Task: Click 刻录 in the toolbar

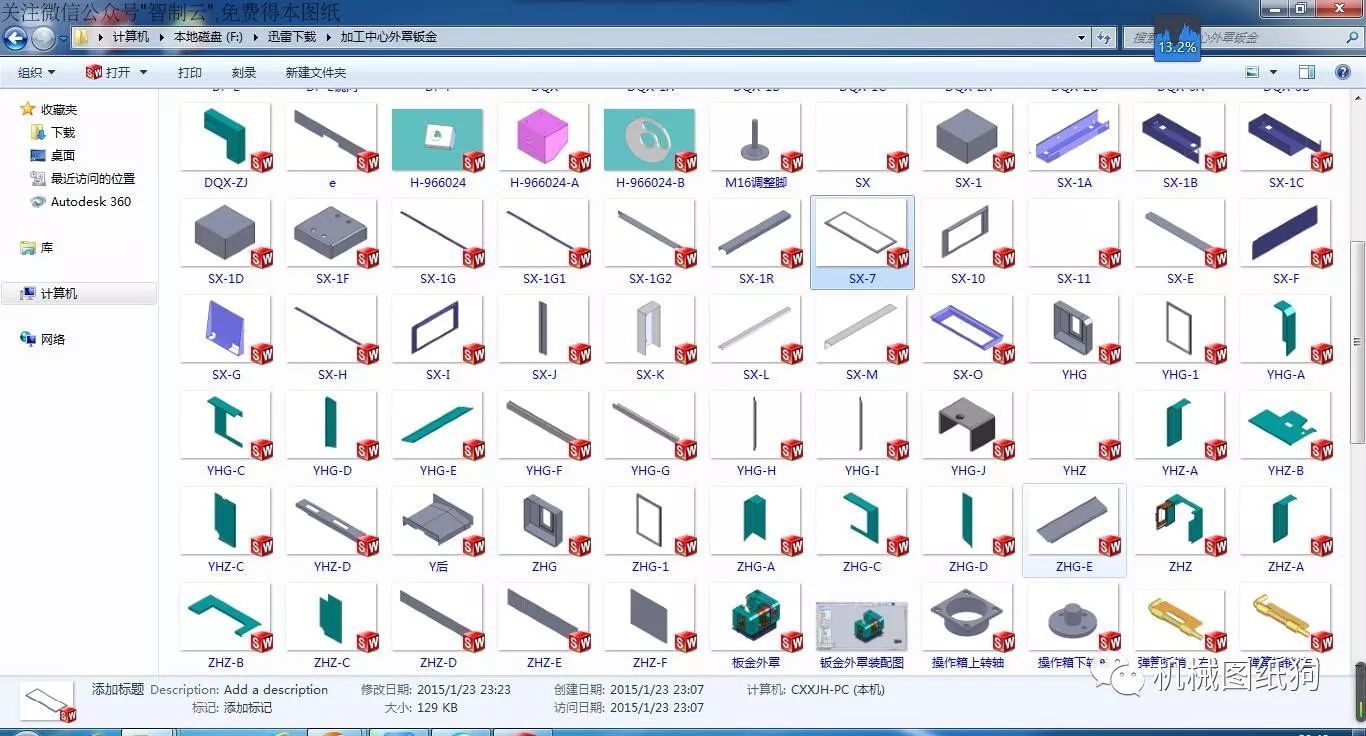Action: (244, 72)
